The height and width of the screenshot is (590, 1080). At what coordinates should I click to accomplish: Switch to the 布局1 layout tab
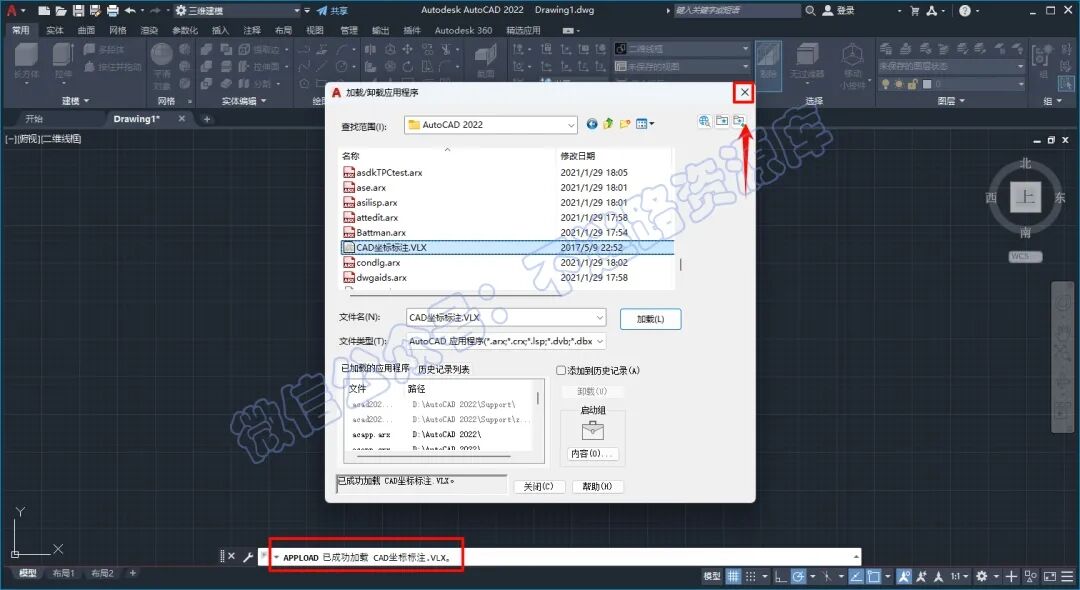coord(63,573)
